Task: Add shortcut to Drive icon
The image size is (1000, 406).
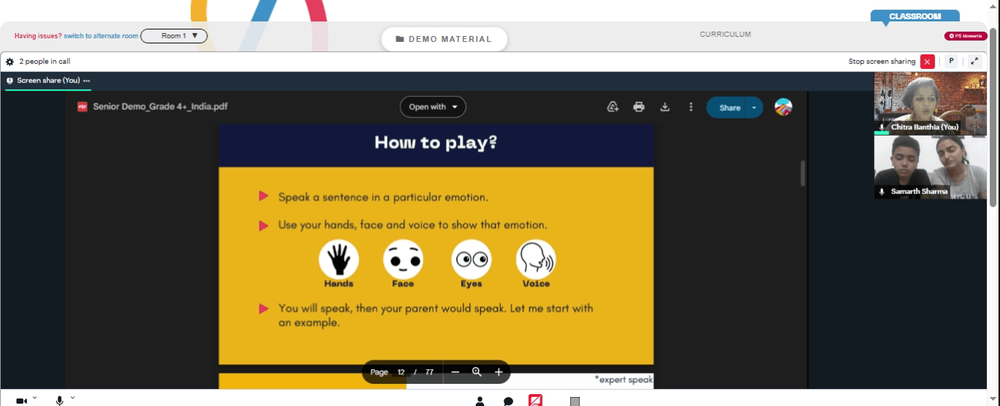Action: 613,107
